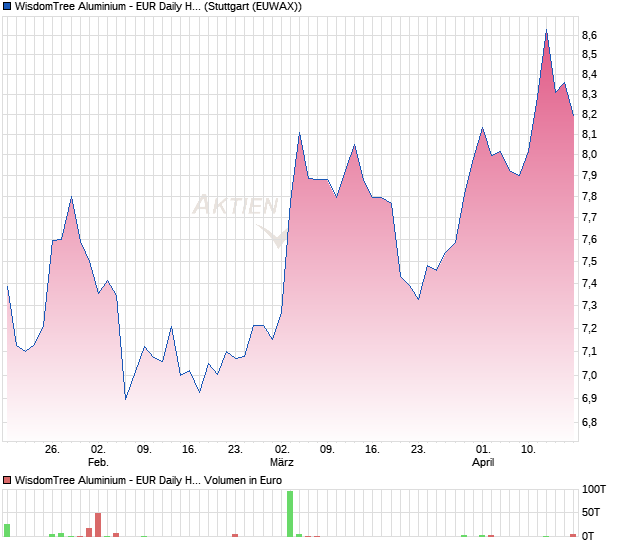Click the date label '09.' in March

coord(327,450)
